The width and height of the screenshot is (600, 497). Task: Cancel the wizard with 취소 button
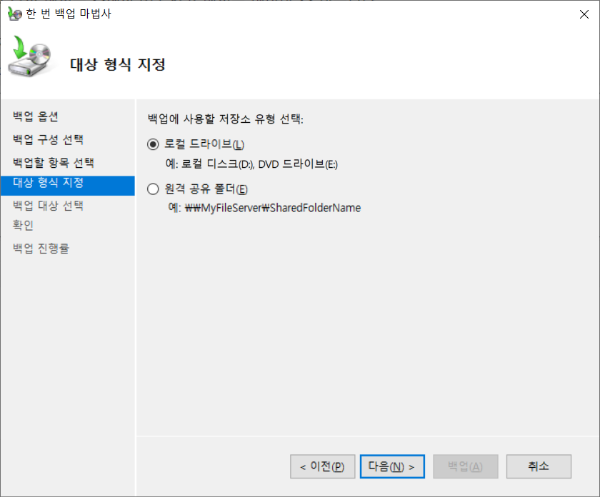coord(539,466)
